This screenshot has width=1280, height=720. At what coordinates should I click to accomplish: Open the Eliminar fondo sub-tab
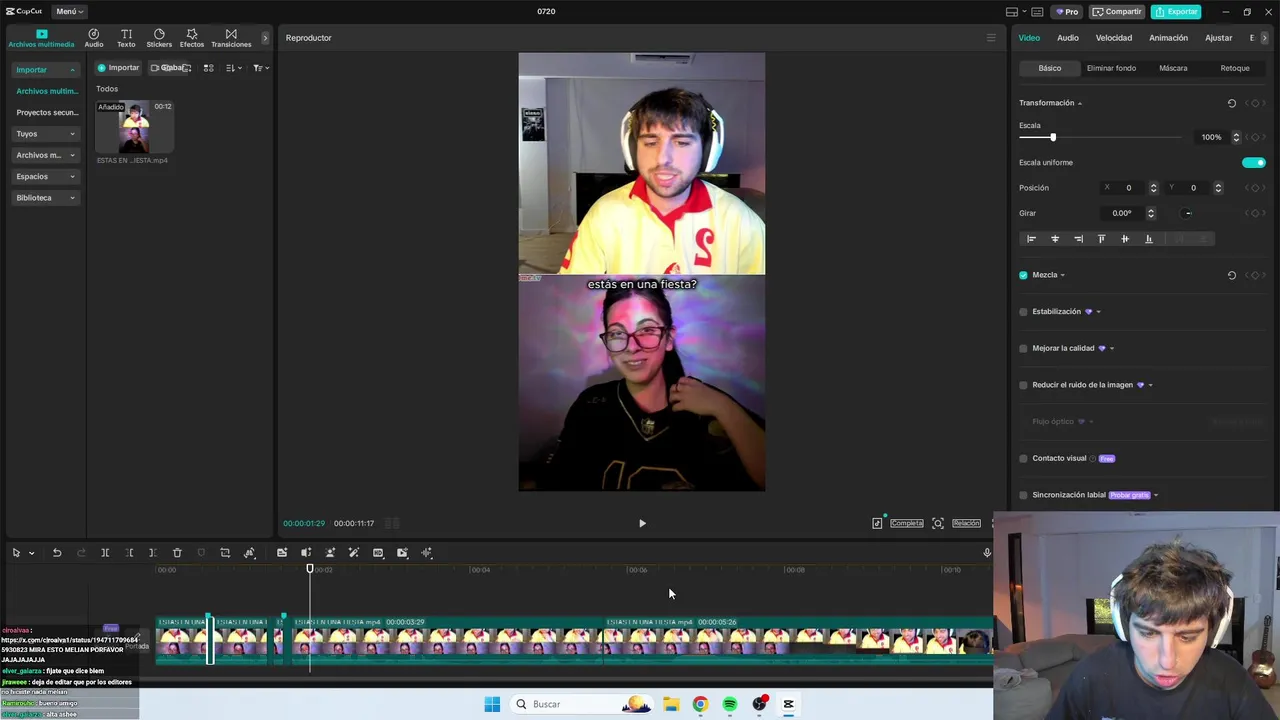[x=1111, y=68]
